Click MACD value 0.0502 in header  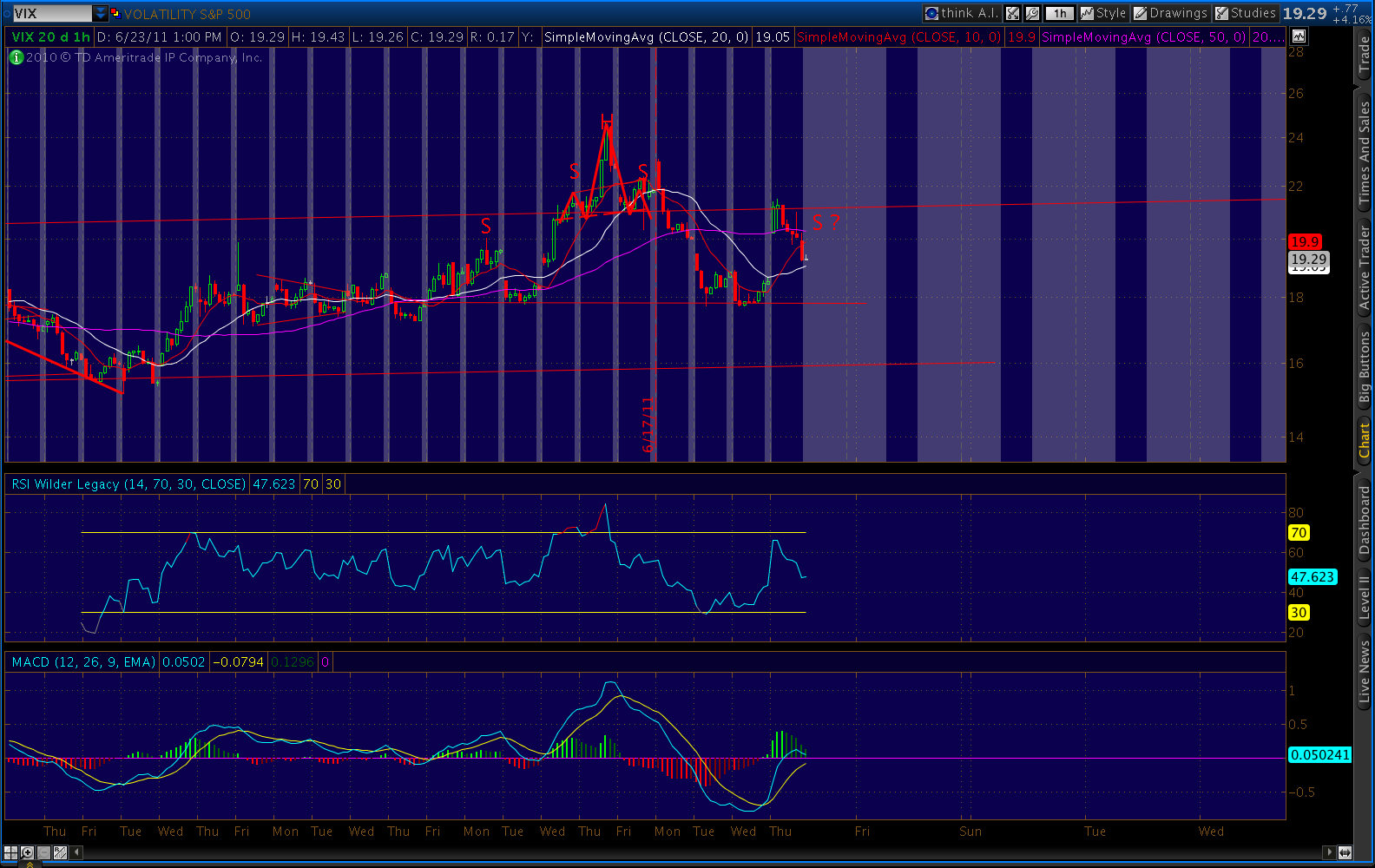(x=184, y=662)
